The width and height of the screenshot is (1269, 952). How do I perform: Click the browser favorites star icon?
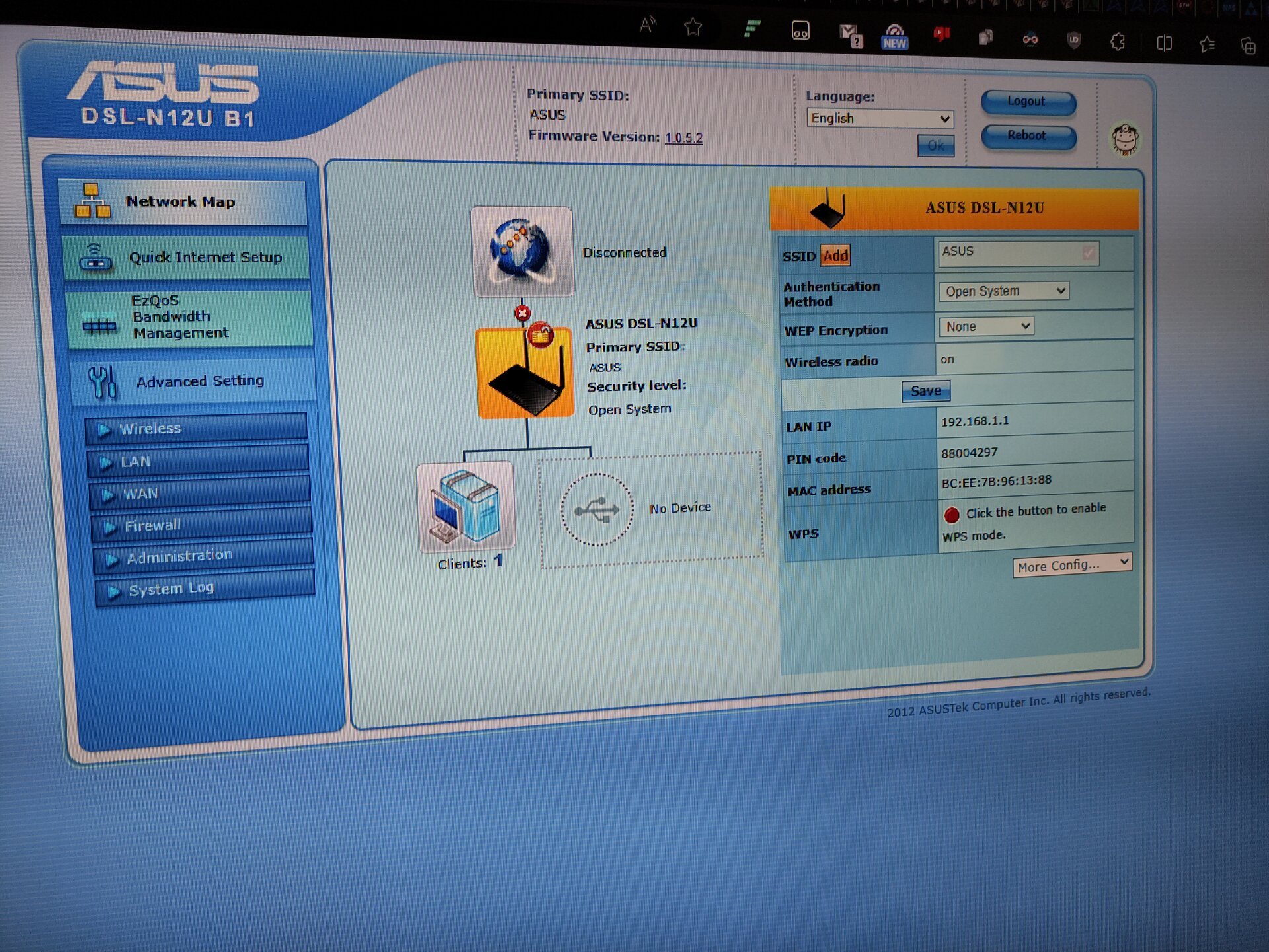(x=693, y=27)
